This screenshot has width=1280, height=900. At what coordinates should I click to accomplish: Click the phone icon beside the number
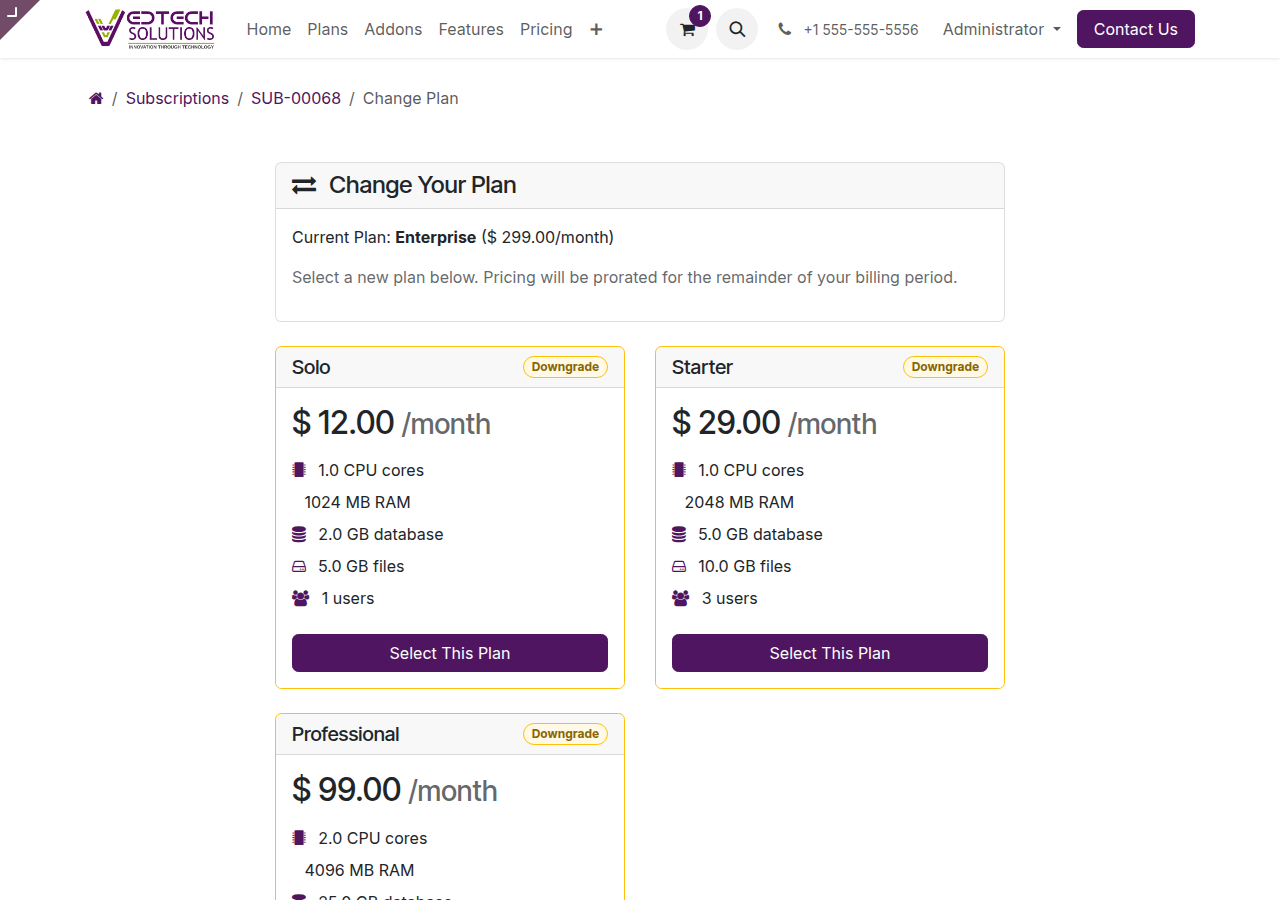[x=784, y=29]
